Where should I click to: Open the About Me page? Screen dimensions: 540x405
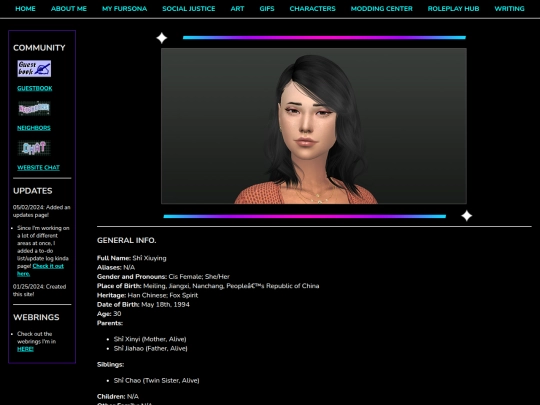tap(69, 9)
